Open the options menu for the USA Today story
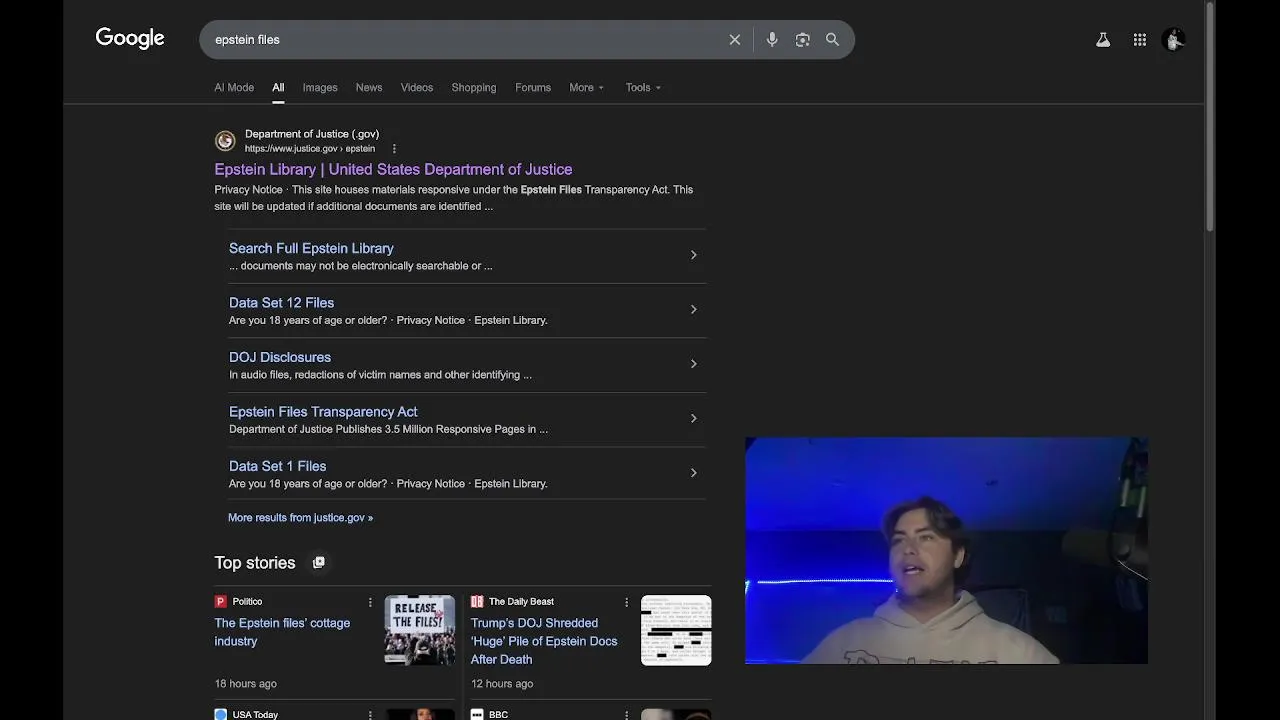 point(370,715)
